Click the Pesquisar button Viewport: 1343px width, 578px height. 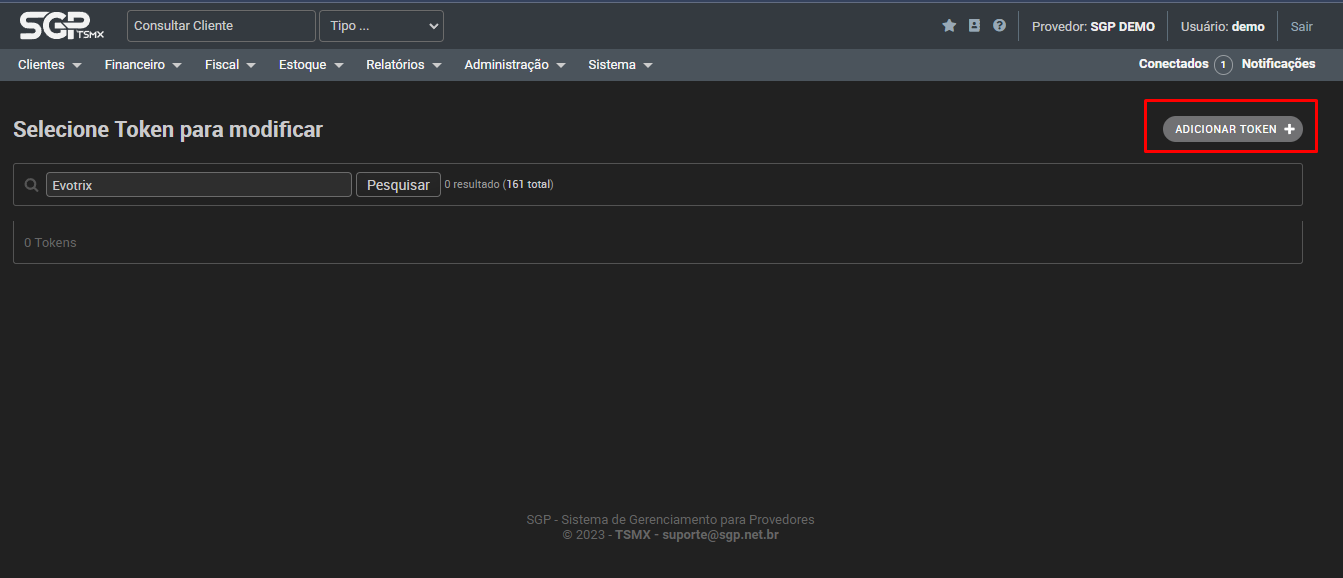398,185
